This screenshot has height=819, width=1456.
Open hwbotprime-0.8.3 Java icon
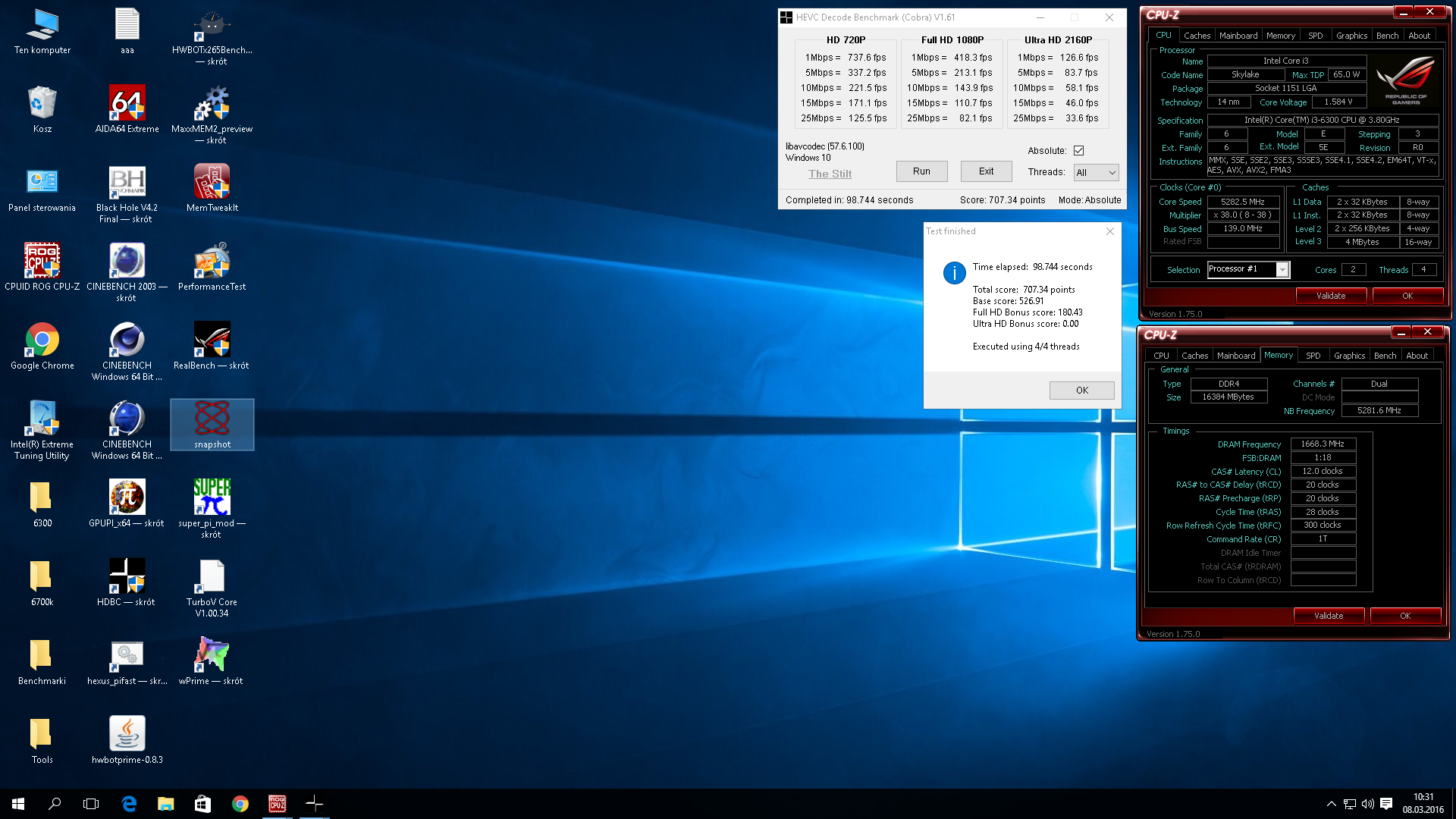(127, 740)
